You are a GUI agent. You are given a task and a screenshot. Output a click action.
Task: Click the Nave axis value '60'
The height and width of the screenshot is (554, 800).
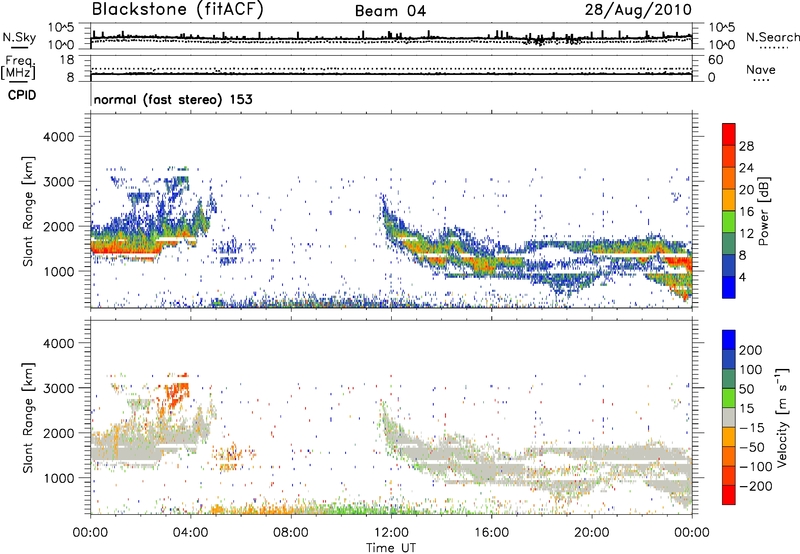715,60
